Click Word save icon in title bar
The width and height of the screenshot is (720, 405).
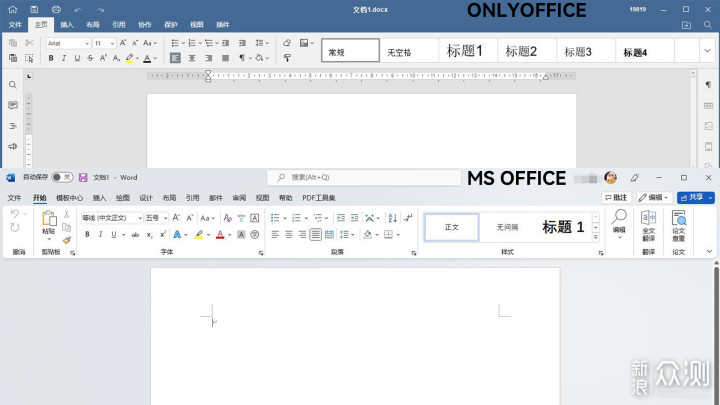pos(83,177)
